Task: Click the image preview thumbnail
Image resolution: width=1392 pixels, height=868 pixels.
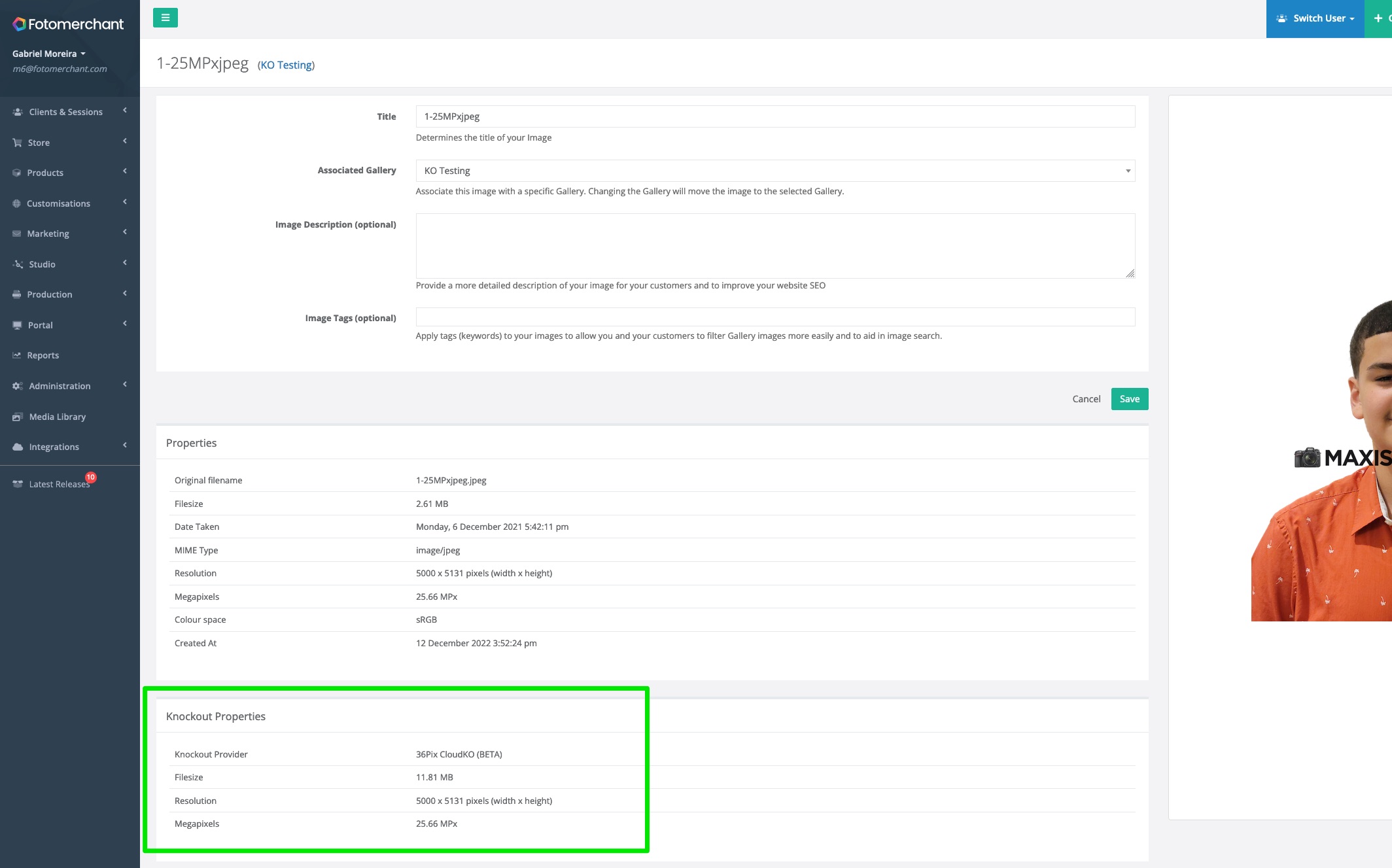Action: pyautogui.click(x=1321, y=458)
